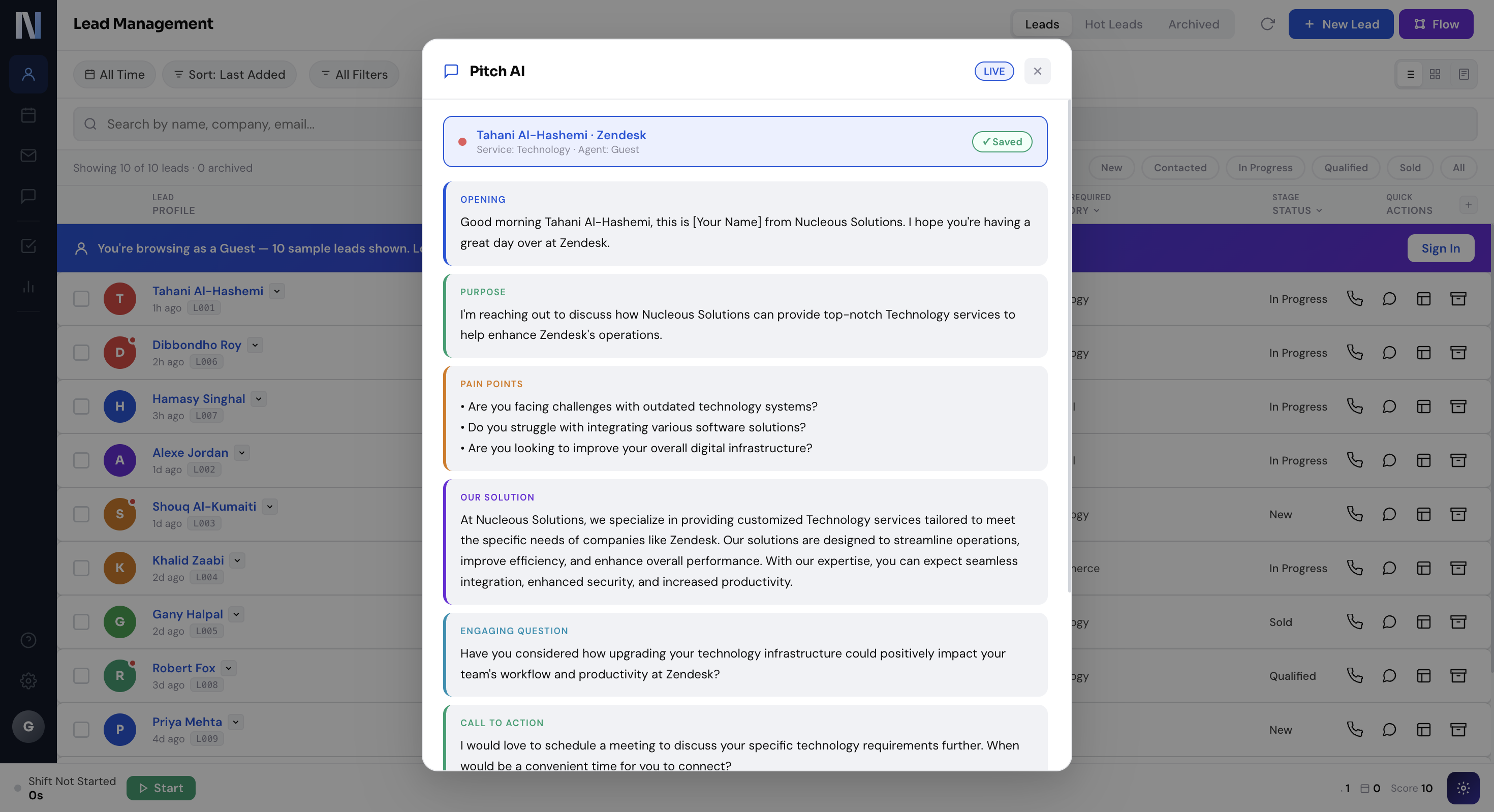This screenshot has width=1494, height=812.
Task: Call Tahani Al-Hashemi with the phone icon
Action: [x=1355, y=299]
